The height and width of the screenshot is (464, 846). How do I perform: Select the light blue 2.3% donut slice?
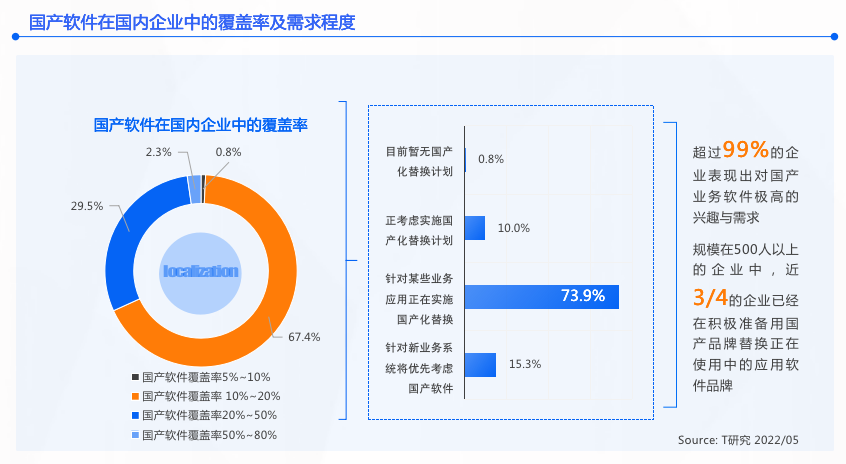tap(195, 189)
